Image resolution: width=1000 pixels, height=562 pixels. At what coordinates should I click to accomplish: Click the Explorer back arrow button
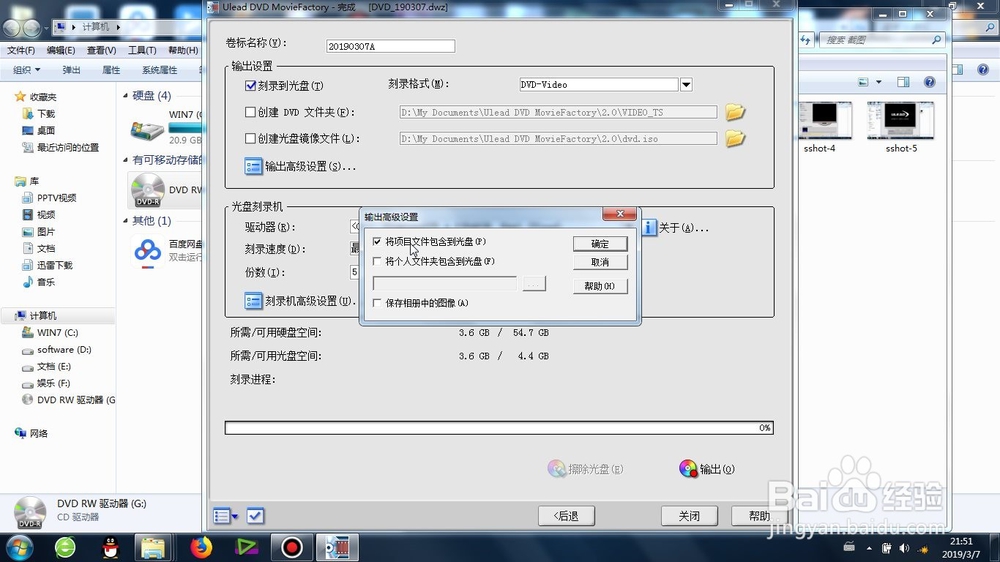[11, 28]
